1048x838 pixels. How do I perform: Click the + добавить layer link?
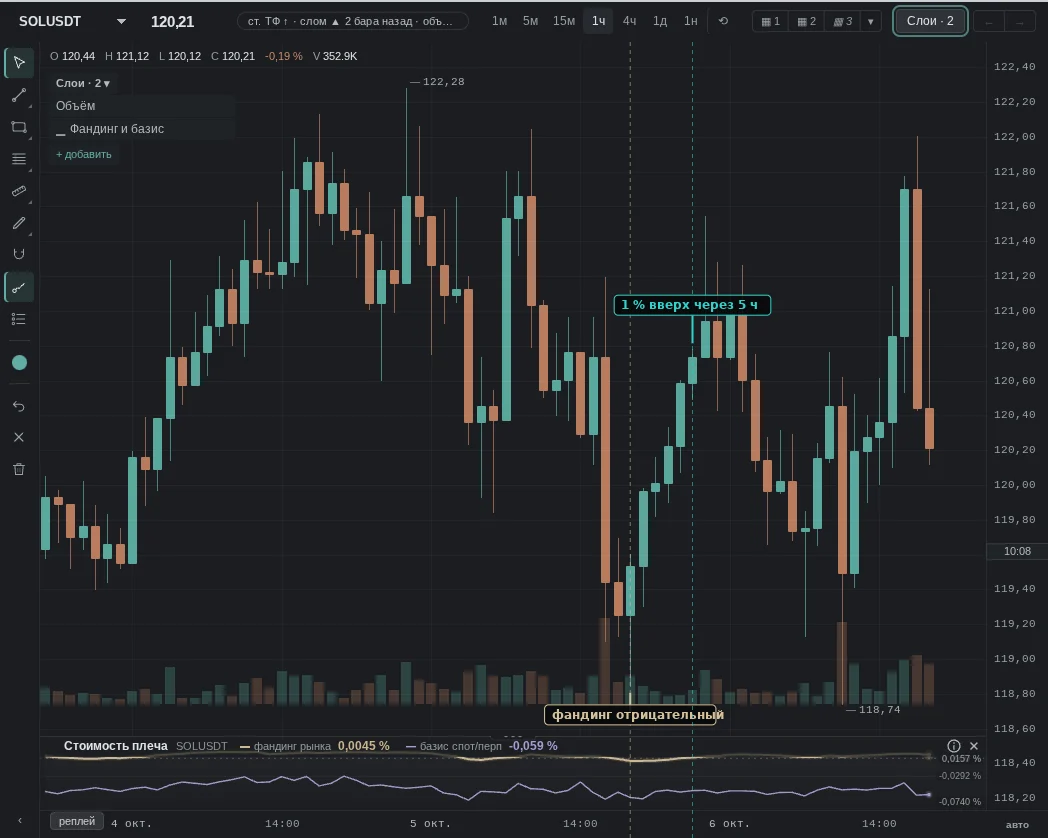point(84,154)
